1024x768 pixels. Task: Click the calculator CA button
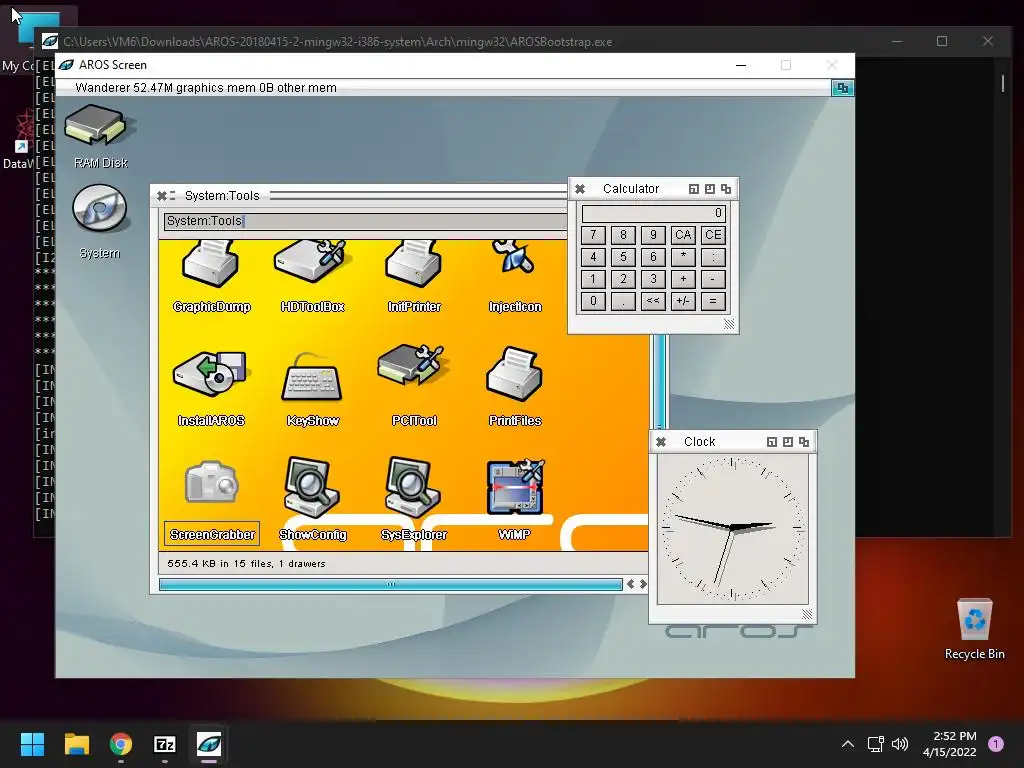point(683,235)
